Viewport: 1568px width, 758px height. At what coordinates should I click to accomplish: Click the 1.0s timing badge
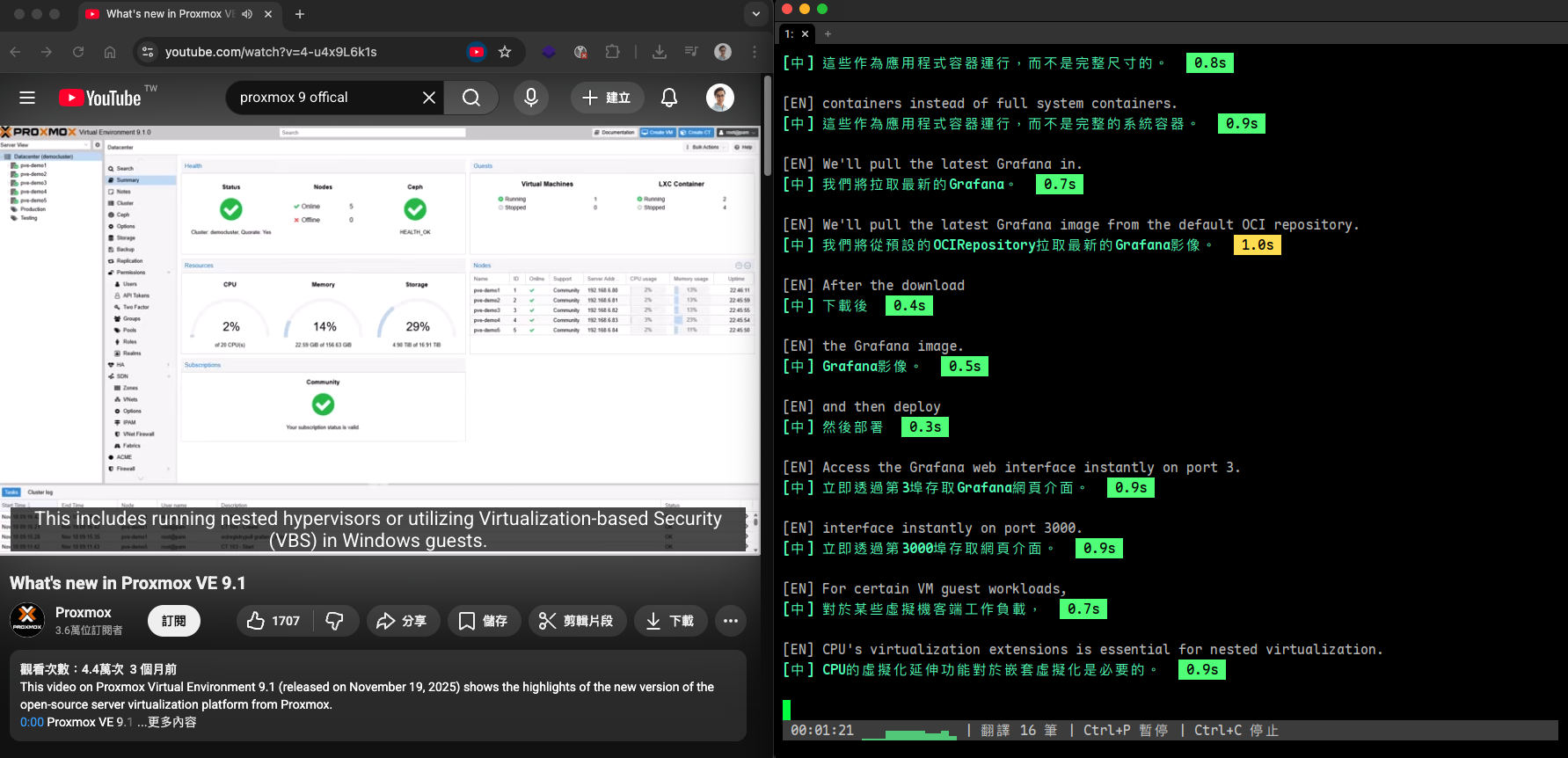pos(1258,244)
